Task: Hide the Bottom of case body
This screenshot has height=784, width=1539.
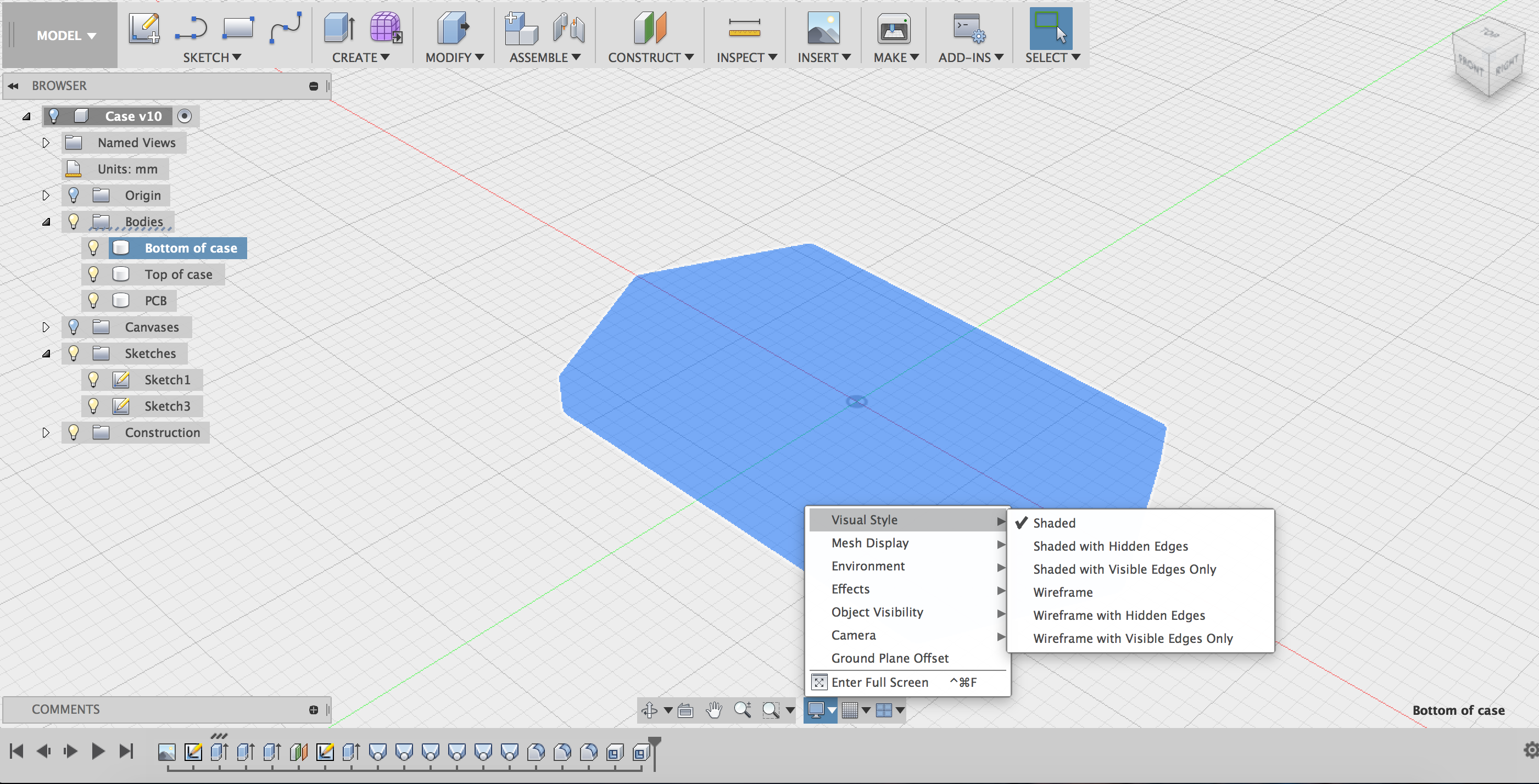Action: (x=93, y=248)
